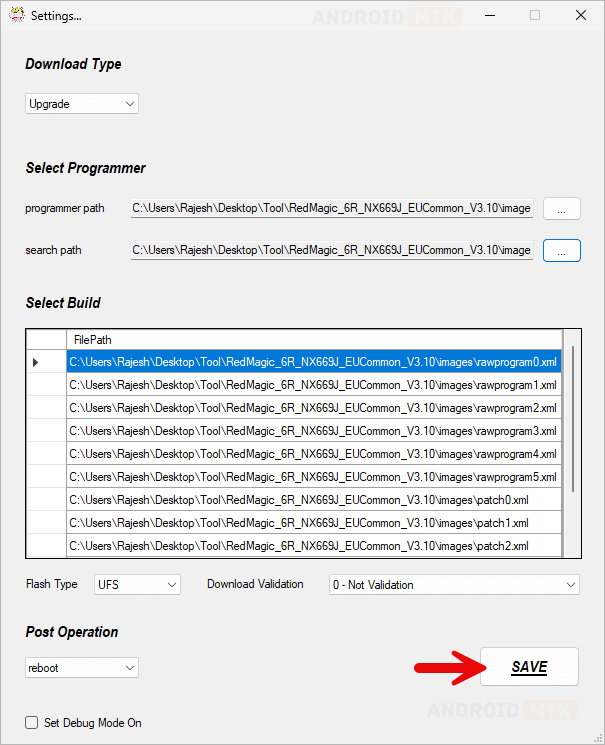Click the Settings window app icon
Viewport: 605px width, 745px height.
16,16
